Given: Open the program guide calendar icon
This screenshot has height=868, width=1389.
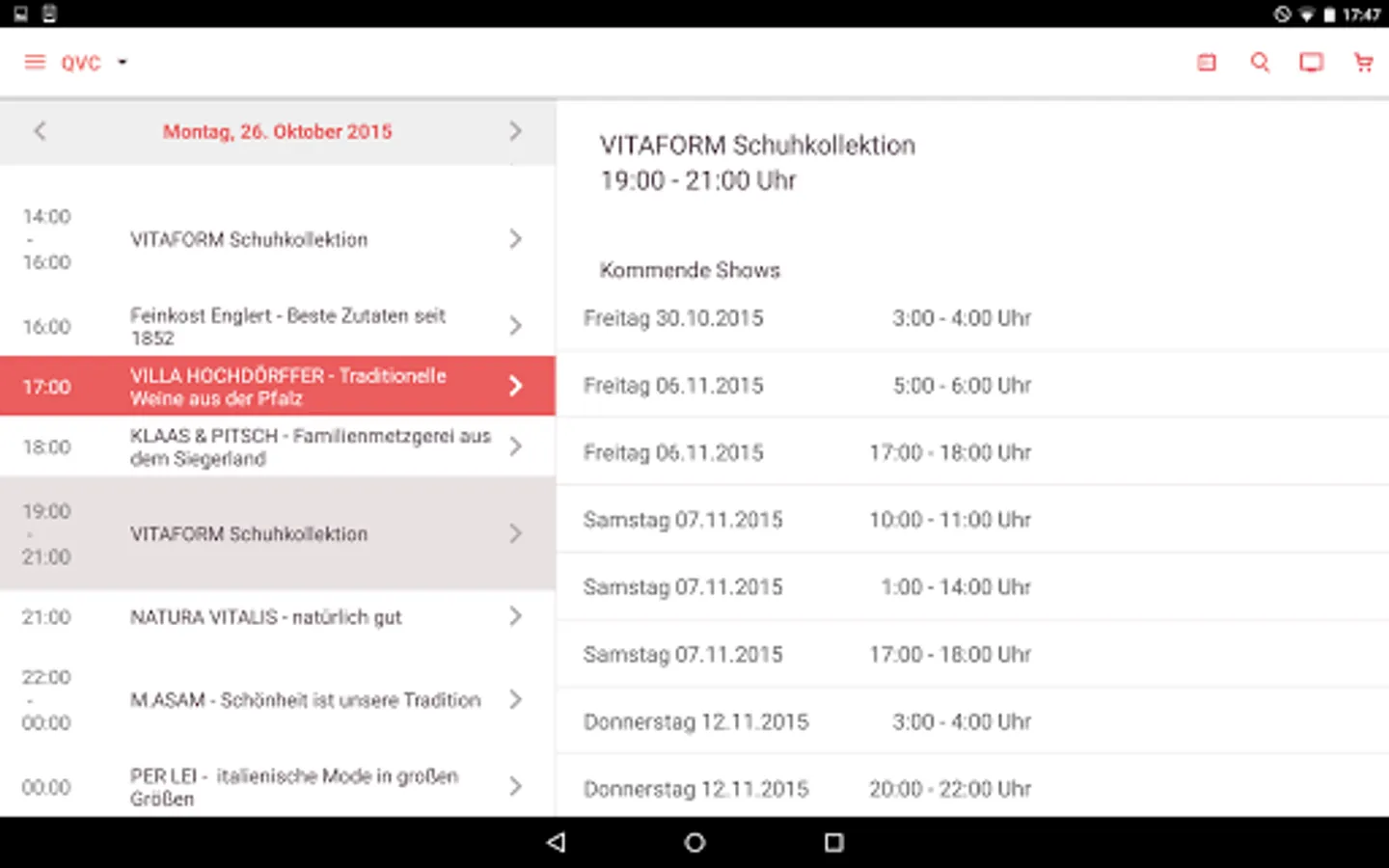Looking at the screenshot, I should [1207, 63].
